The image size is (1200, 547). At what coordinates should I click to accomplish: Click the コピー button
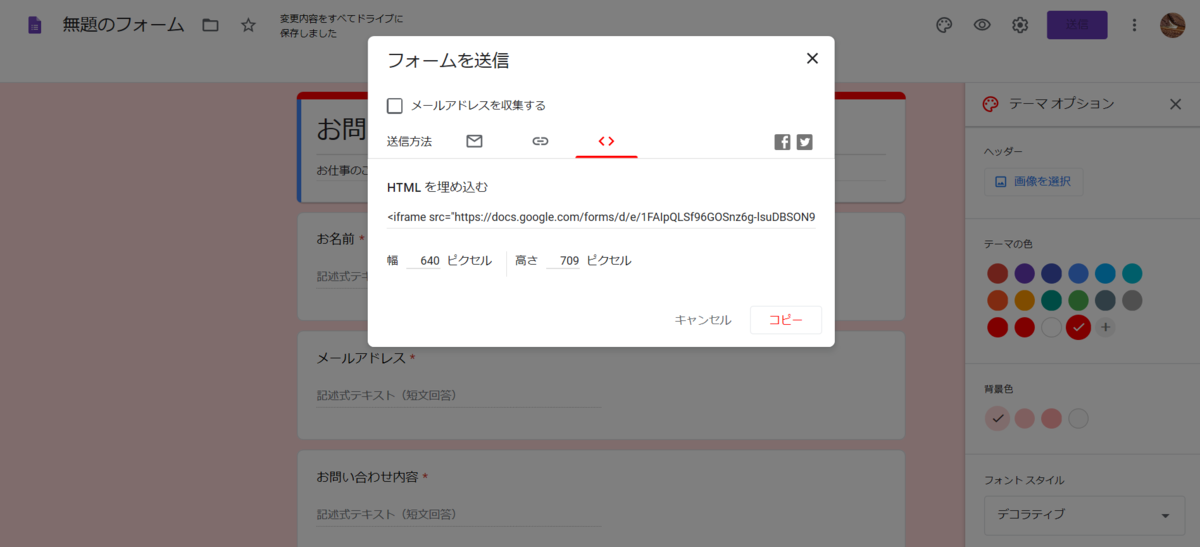click(x=786, y=320)
